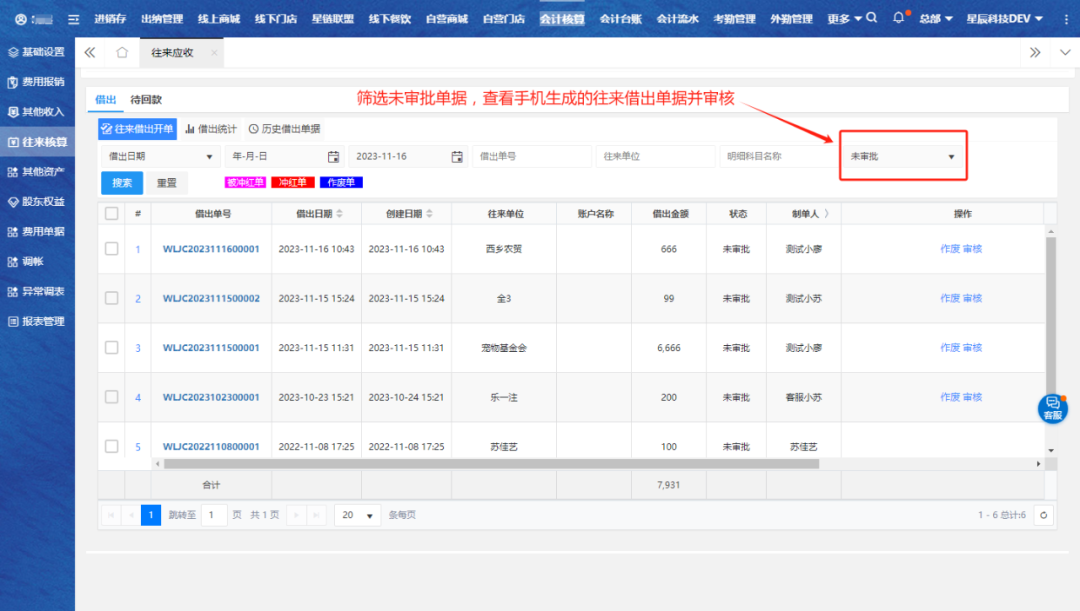Open the 20 条每页 page size dropdown

tap(357, 515)
